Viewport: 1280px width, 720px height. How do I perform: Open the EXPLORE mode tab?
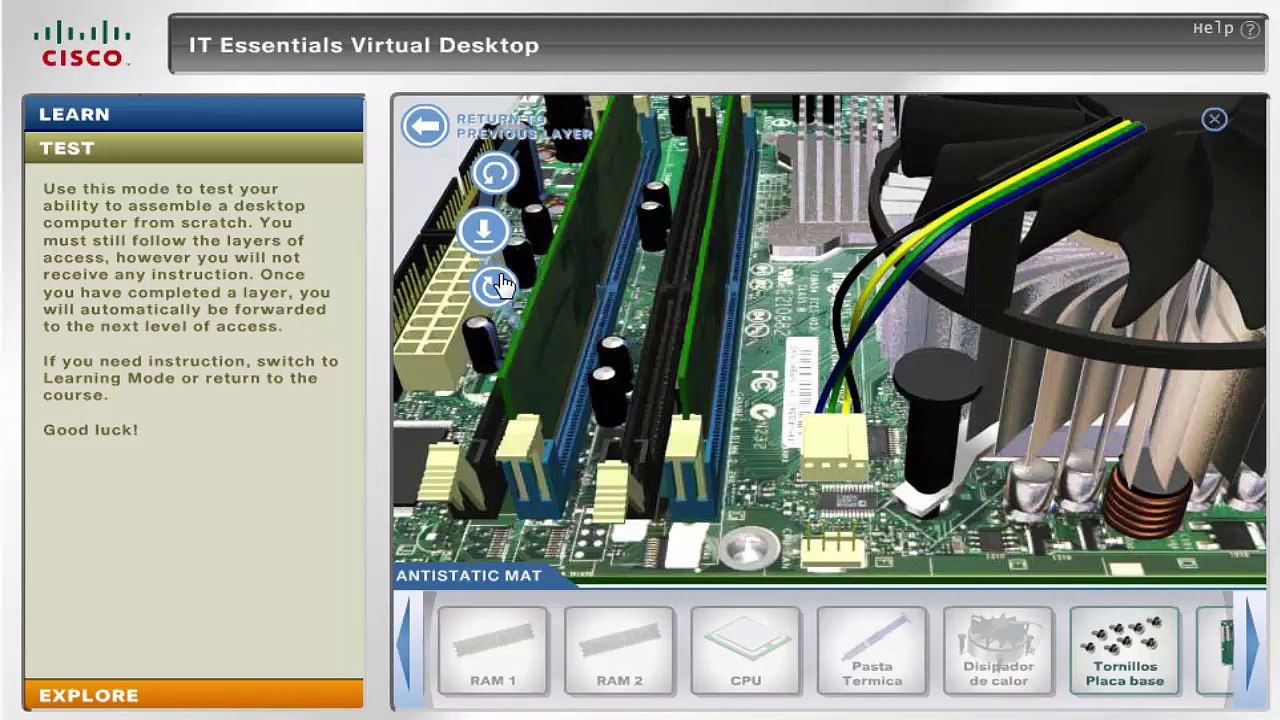tap(194, 695)
